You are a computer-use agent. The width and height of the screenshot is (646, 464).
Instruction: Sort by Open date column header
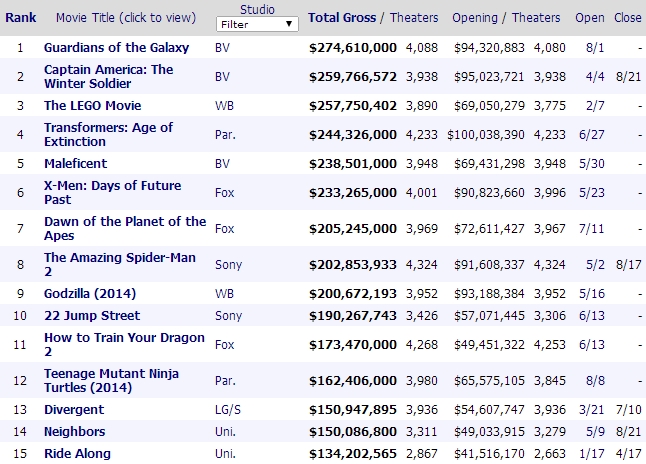click(590, 17)
